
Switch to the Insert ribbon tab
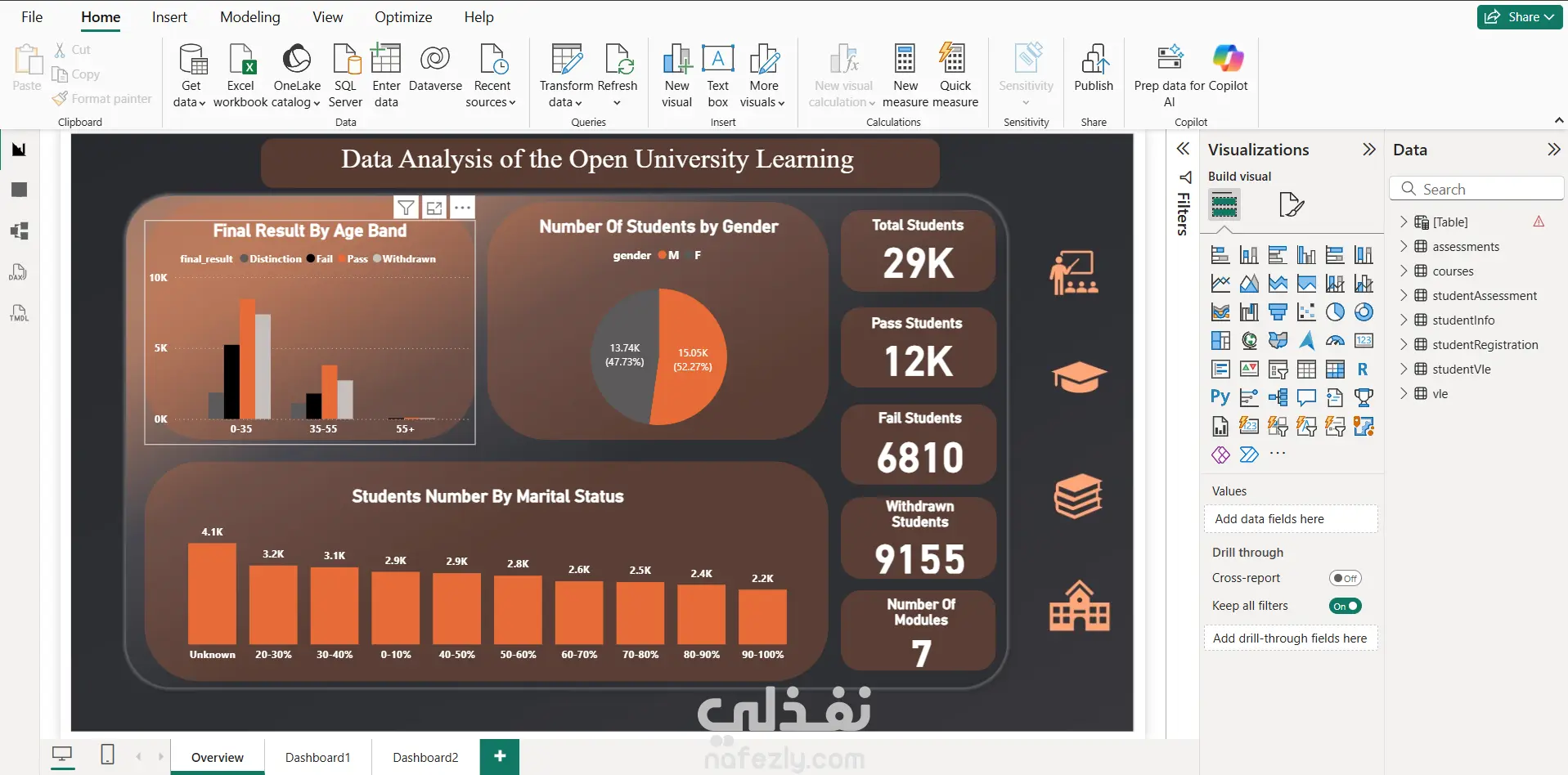pyautogui.click(x=169, y=17)
